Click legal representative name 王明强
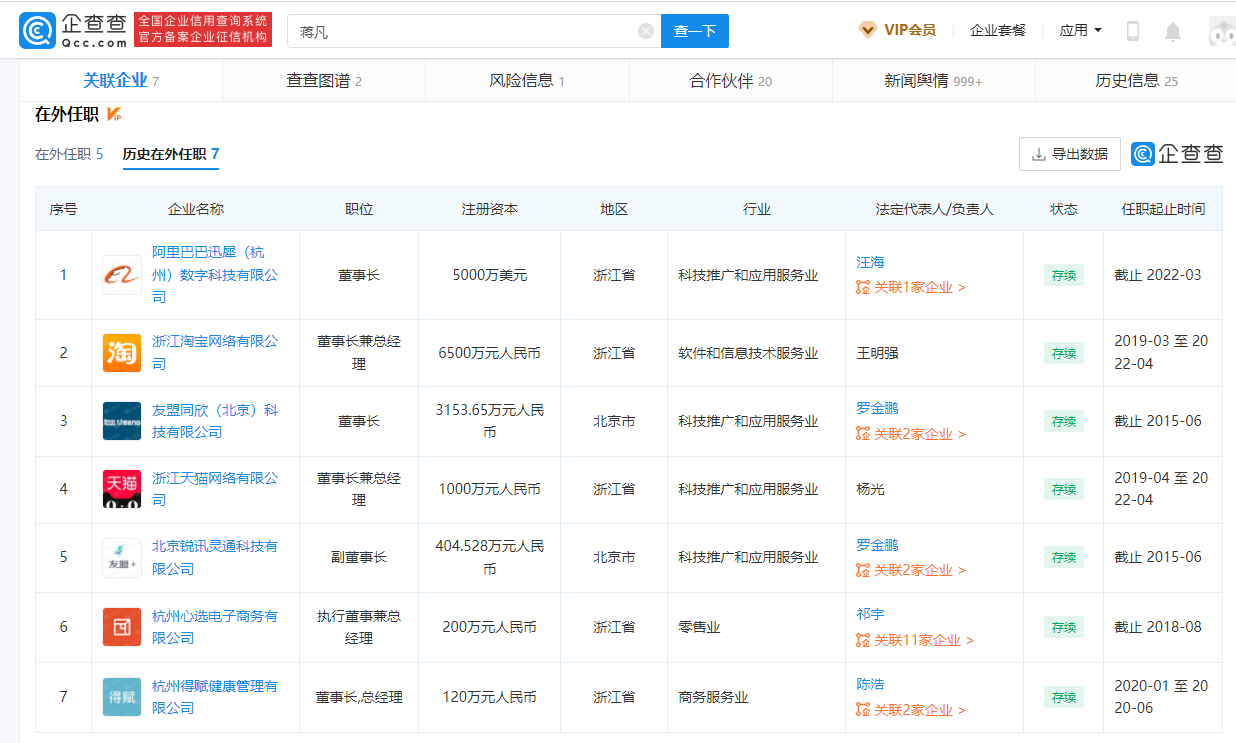The image size is (1236, 743). pos(877,353)
